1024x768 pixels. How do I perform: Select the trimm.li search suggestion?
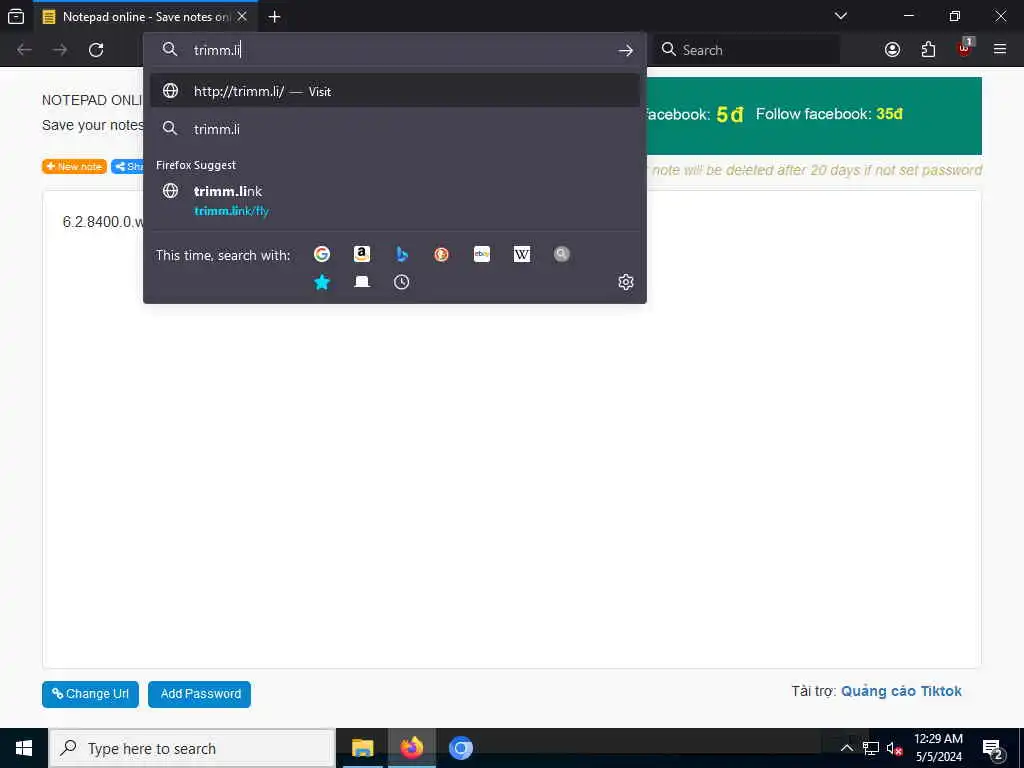(395, 129)
